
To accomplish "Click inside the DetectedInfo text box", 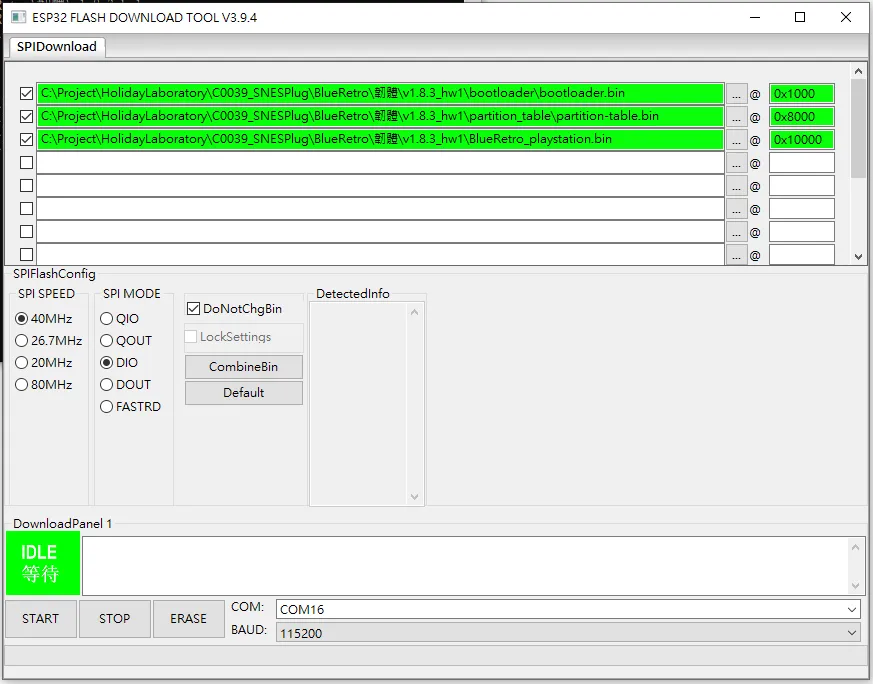I will pos(359,404).
